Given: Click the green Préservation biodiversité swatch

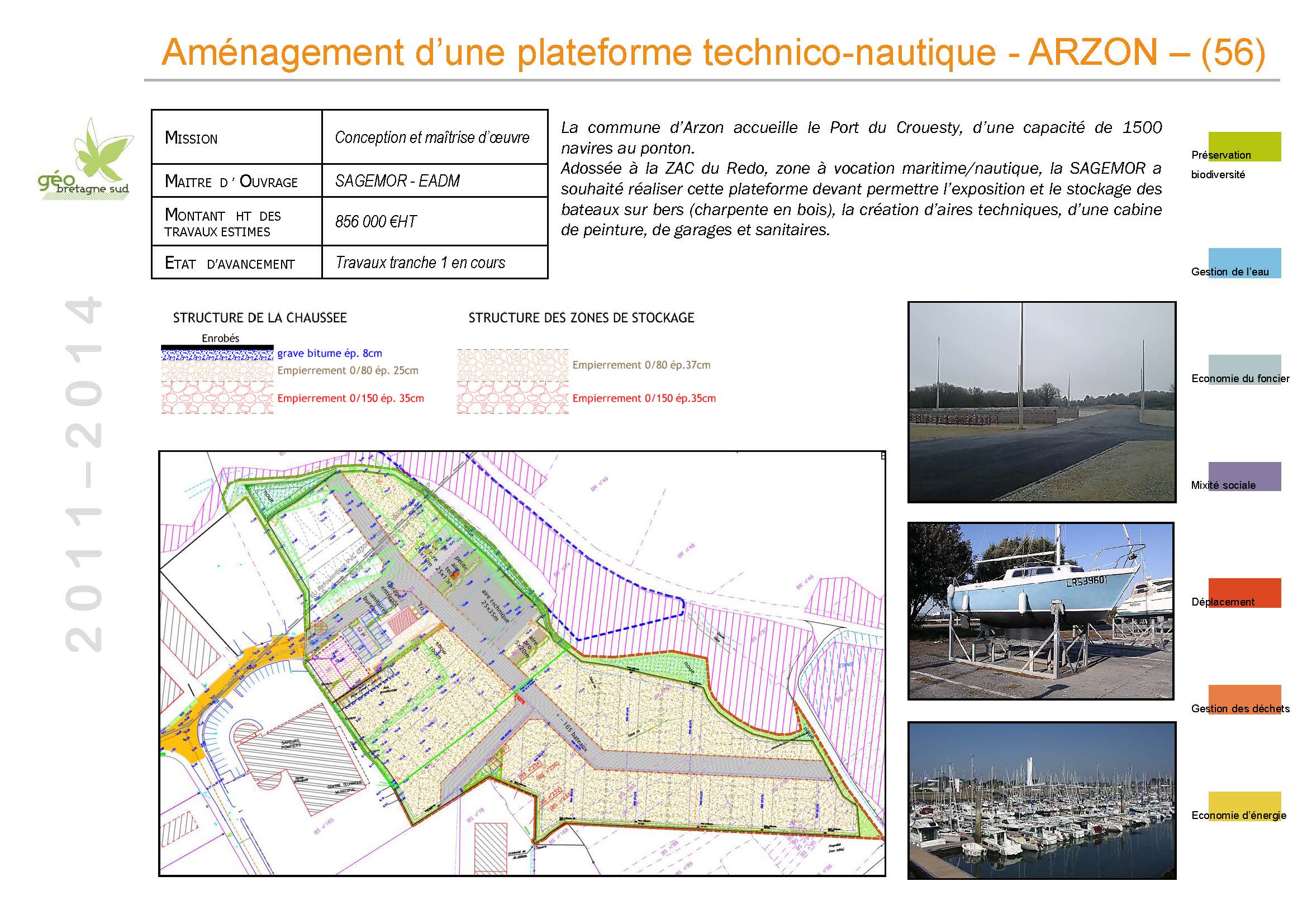Looking at the screenshot, I should (1244, 147).
